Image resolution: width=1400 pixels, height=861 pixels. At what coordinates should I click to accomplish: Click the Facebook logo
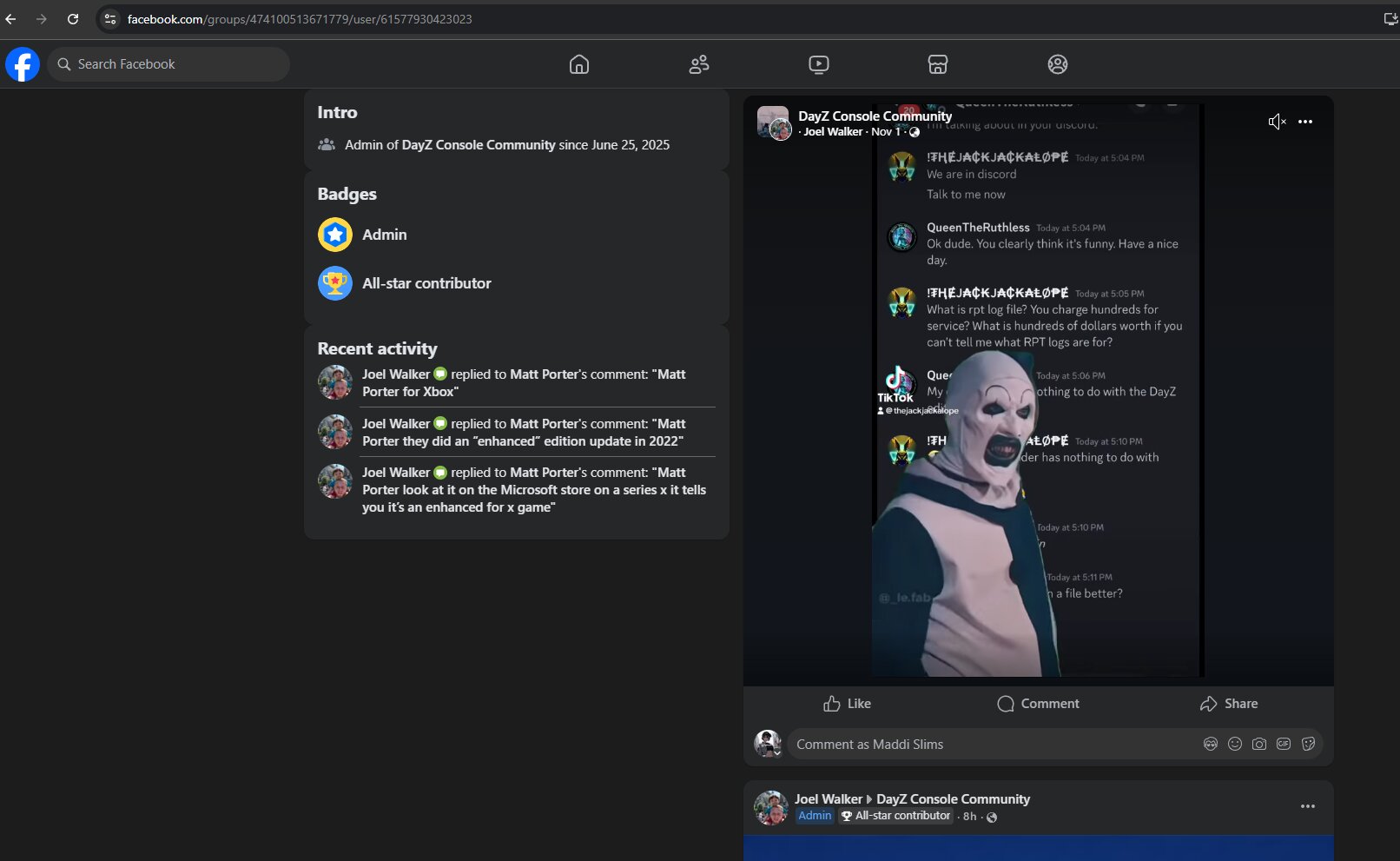click(x=23, y=64)
